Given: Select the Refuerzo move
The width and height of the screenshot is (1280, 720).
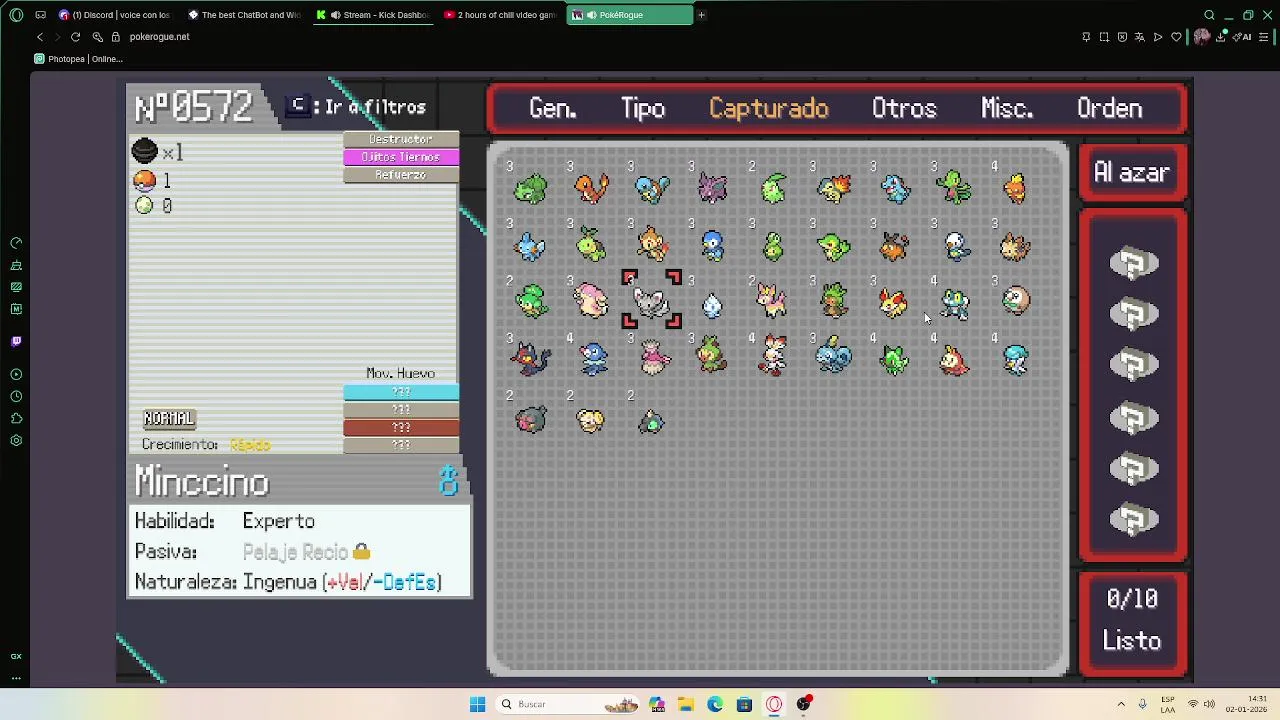Looking at the screenshot, I should coord(401,175).
